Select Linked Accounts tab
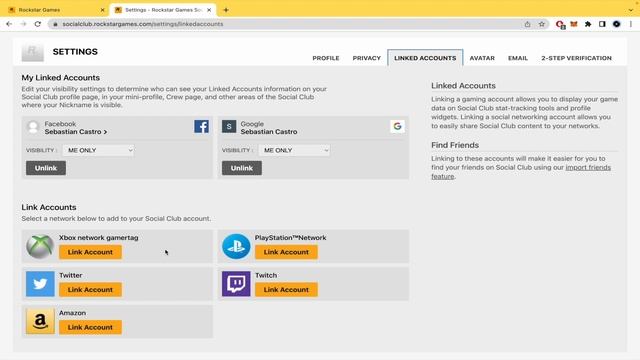 click(x=425, y=58)
